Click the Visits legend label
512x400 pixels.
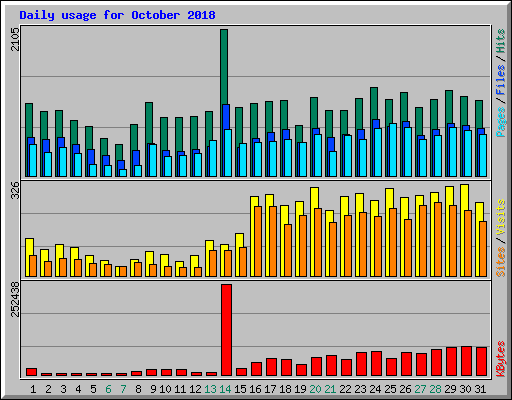coord(501,218)
